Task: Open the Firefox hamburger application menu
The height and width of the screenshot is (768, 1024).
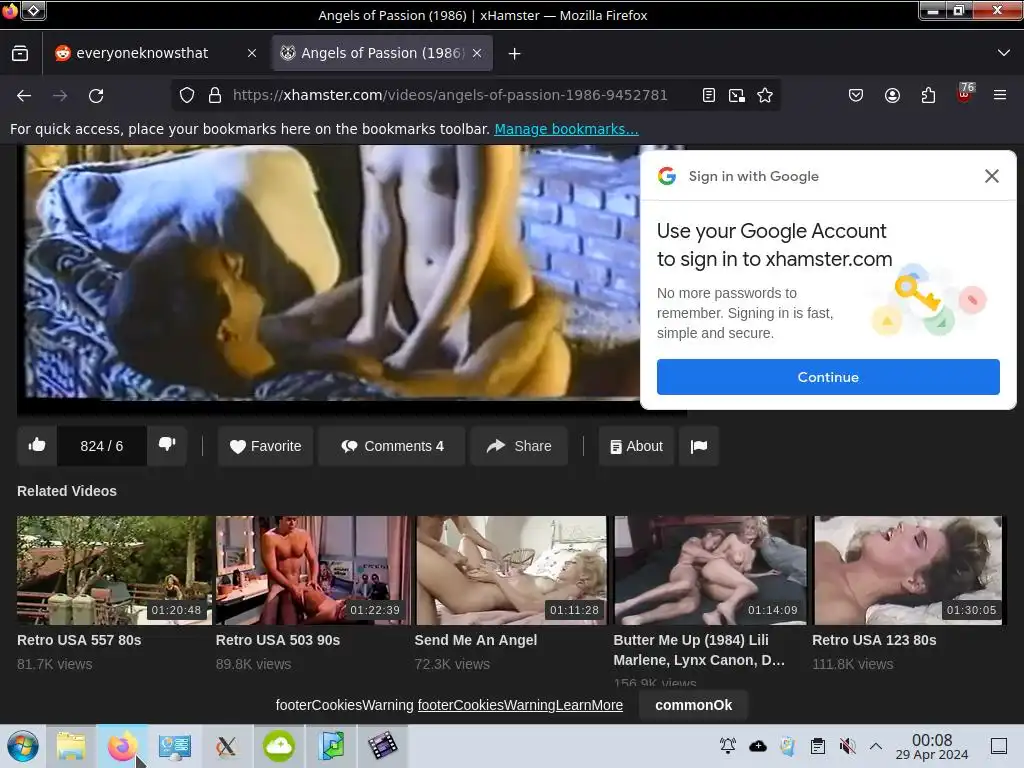Action: tap(1000, 95)
